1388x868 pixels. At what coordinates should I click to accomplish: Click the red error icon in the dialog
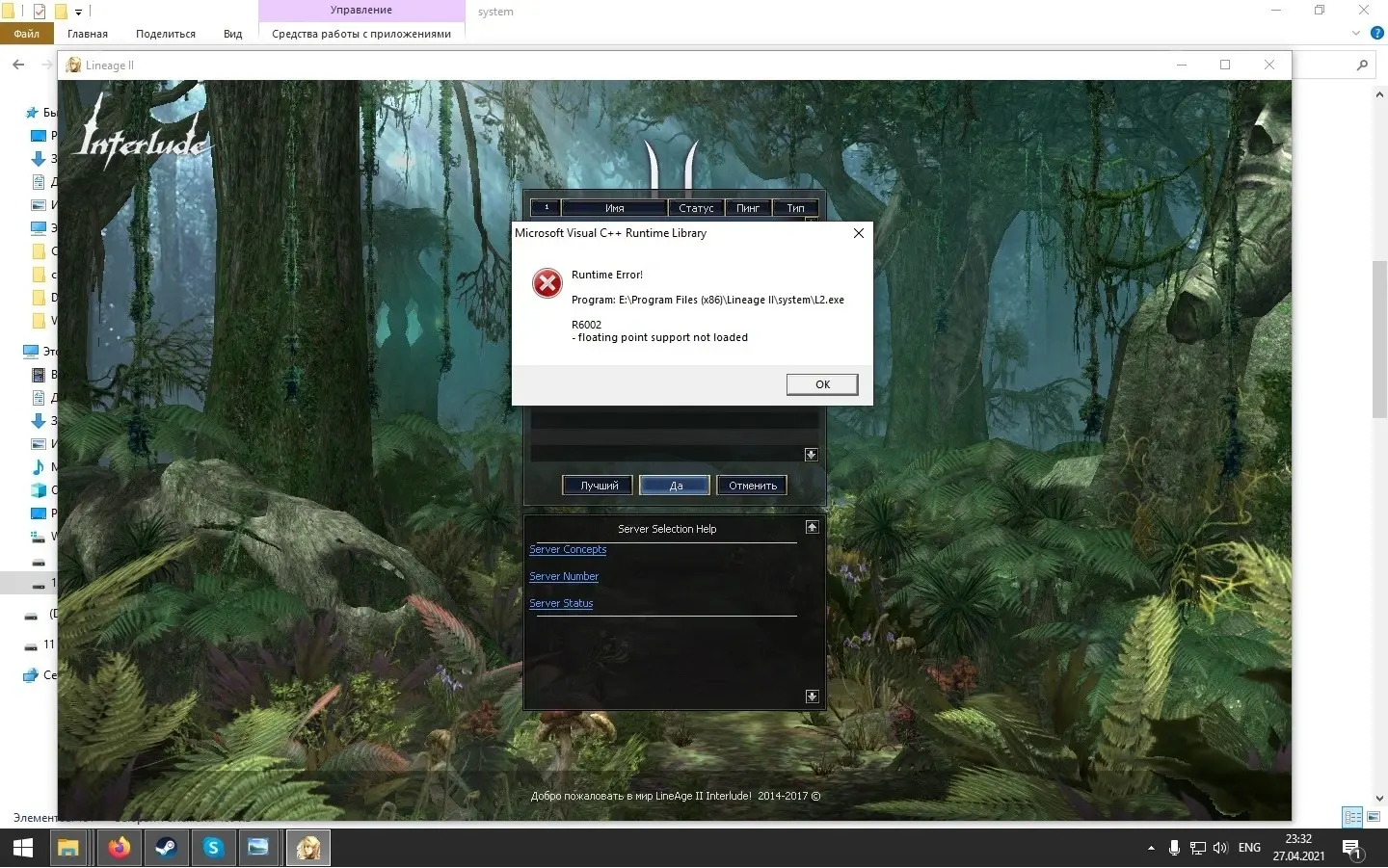[547, 283]
